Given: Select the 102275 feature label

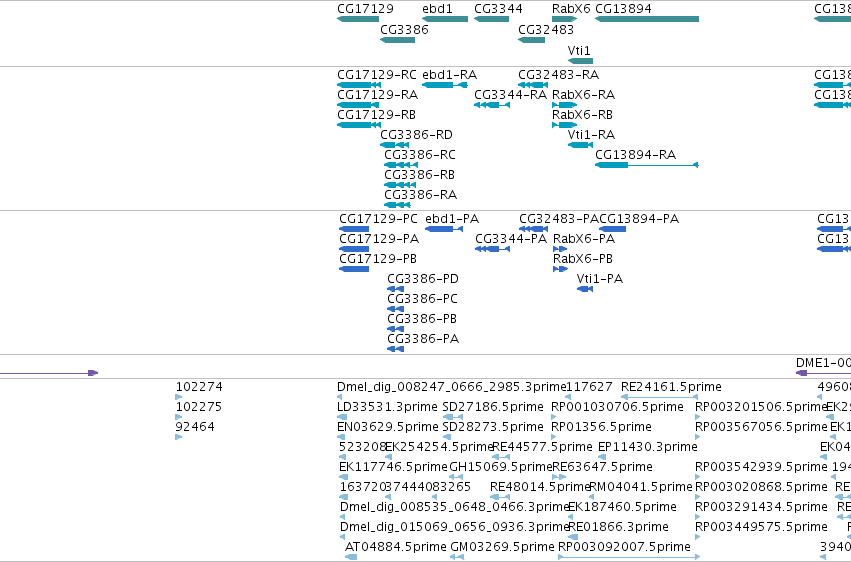Looking at the screenshot, I should coord(199,407).
